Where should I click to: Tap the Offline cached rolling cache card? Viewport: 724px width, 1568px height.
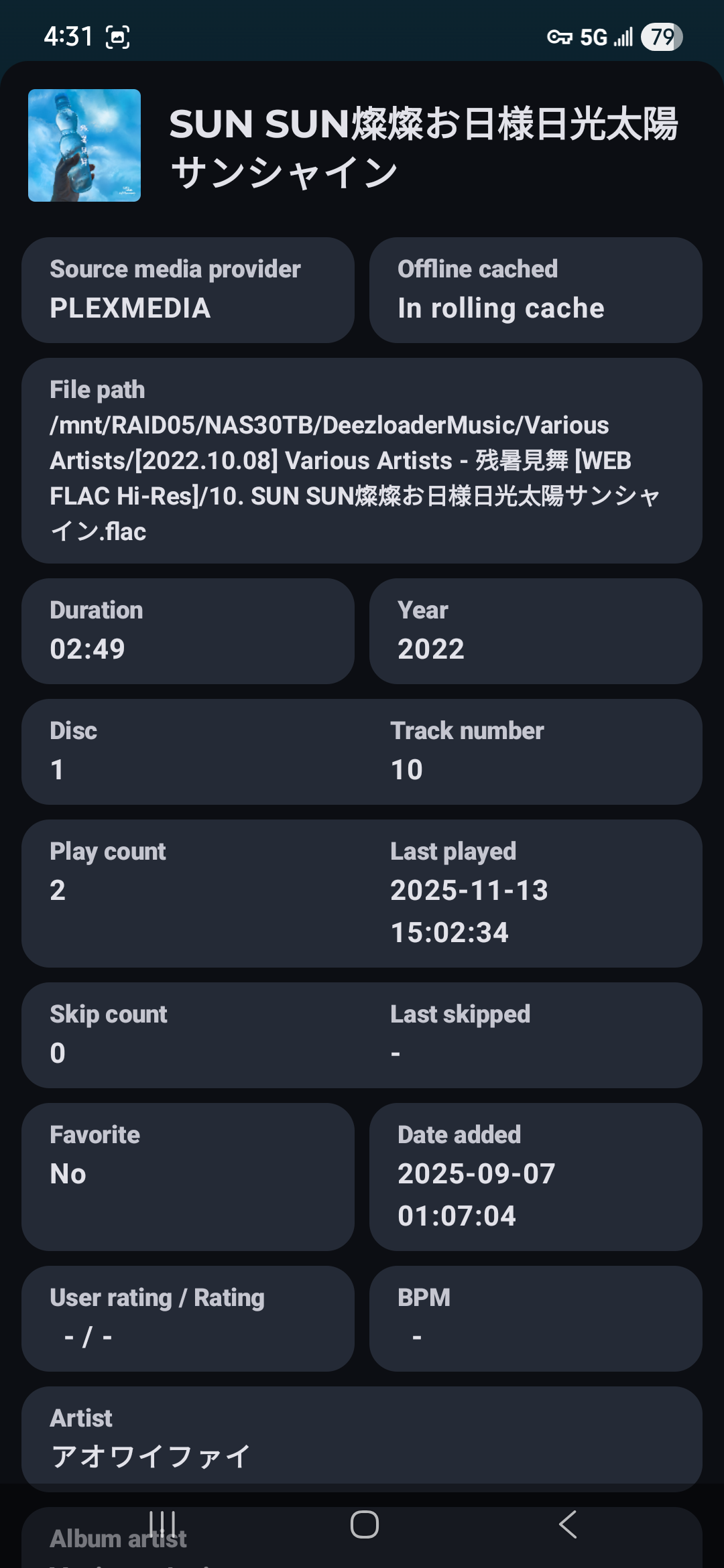click(535, 290)
